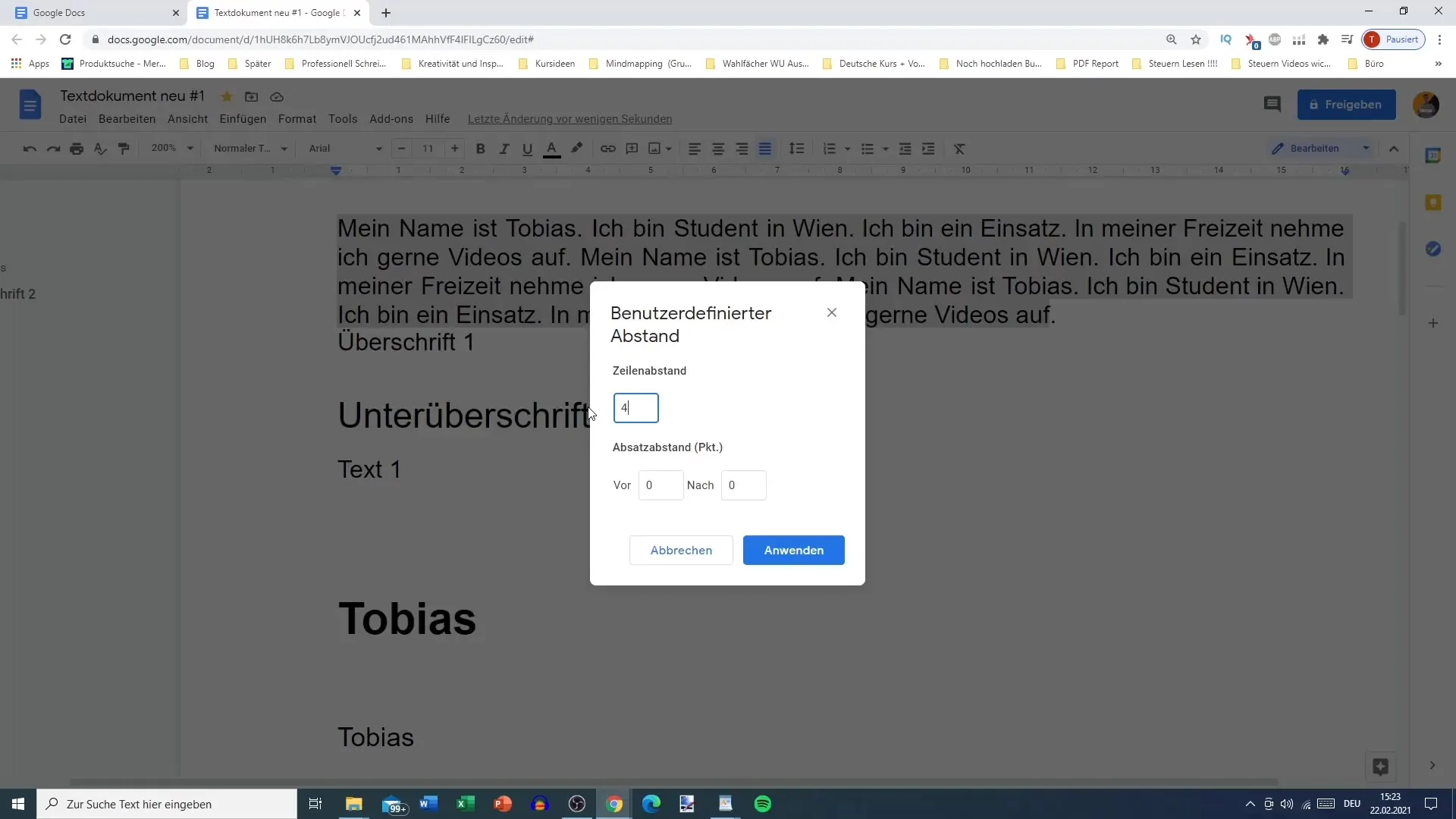The width and height of the screenshot is (1456, 819).
Task: Click the Zeilenabstand input field
Action: pos(635,408)
